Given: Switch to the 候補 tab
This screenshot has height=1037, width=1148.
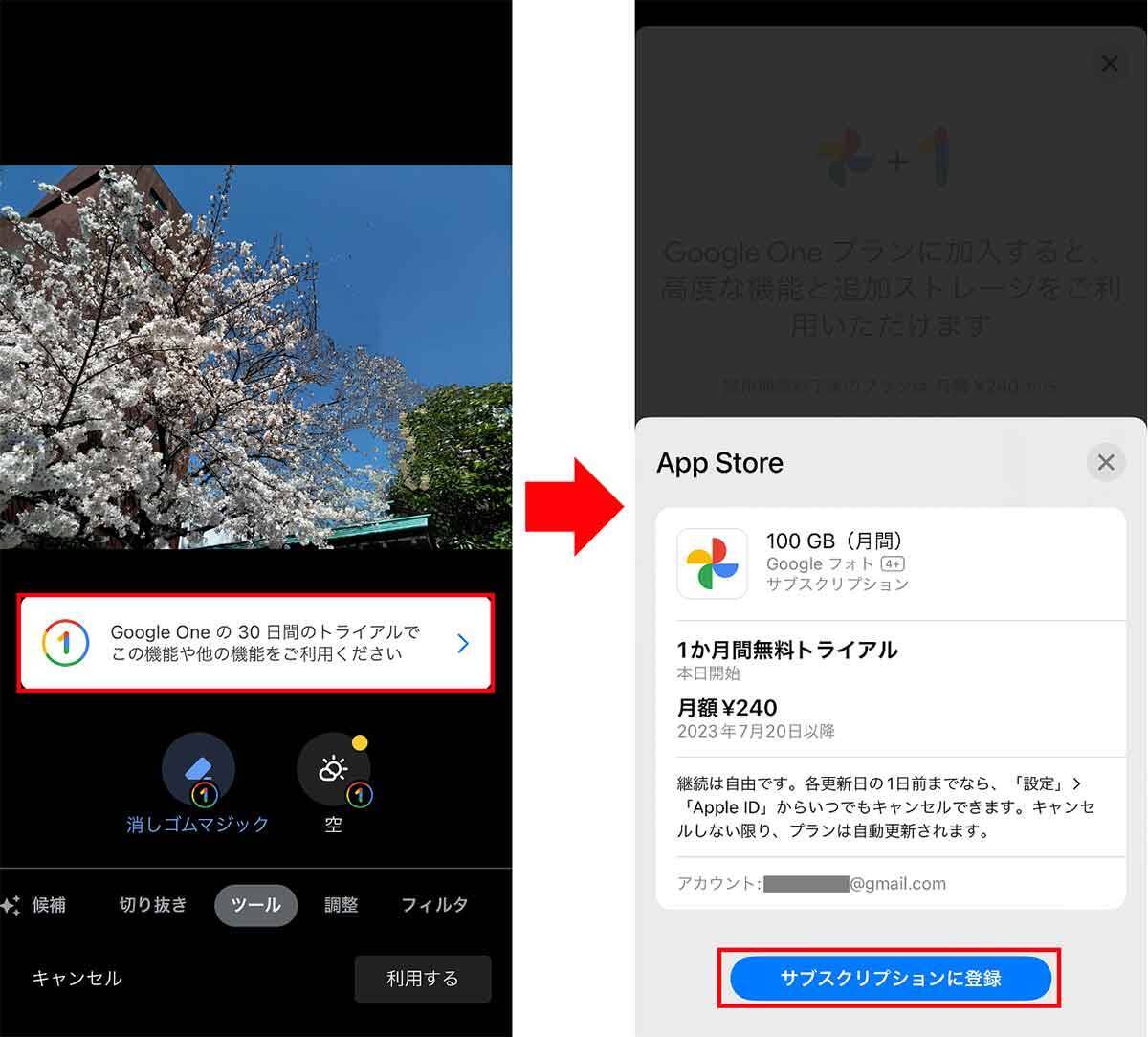Looking at the screenshot, I should (x=49, y=905).
